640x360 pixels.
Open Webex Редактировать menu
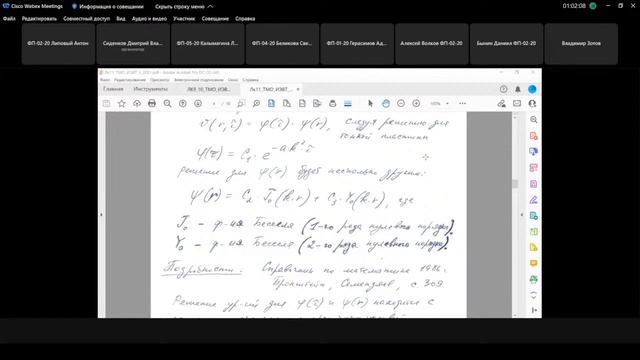(x=39, y=18)
